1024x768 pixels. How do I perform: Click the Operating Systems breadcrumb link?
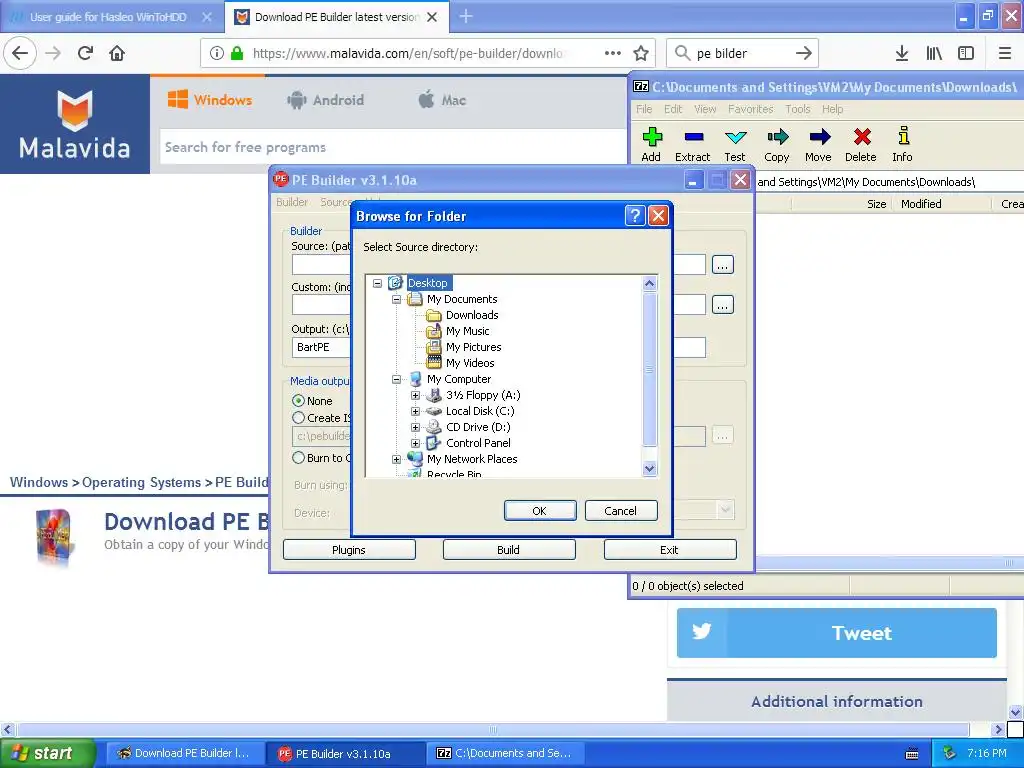click(141, 483)
